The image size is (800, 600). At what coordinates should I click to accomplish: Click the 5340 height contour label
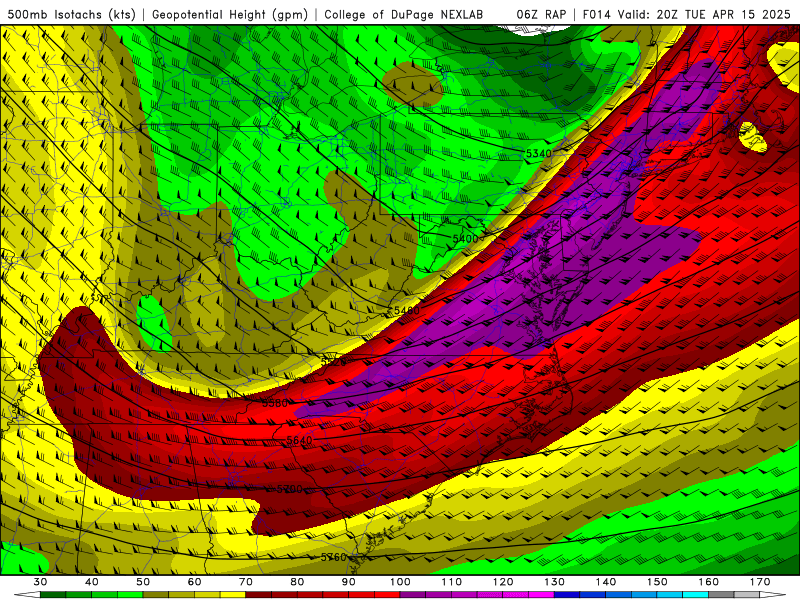coord(539,154)
